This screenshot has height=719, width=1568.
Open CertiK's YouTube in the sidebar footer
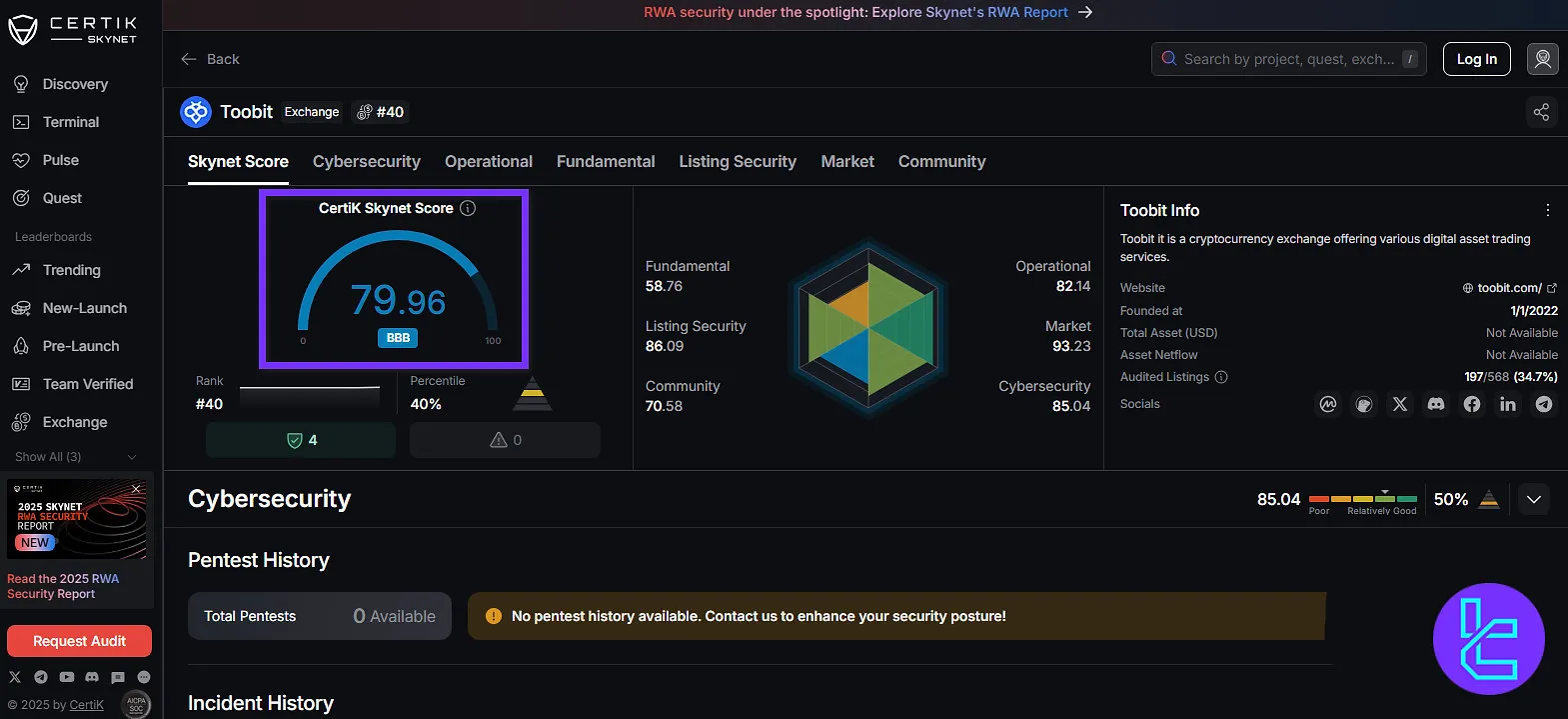tap(66, 677)
